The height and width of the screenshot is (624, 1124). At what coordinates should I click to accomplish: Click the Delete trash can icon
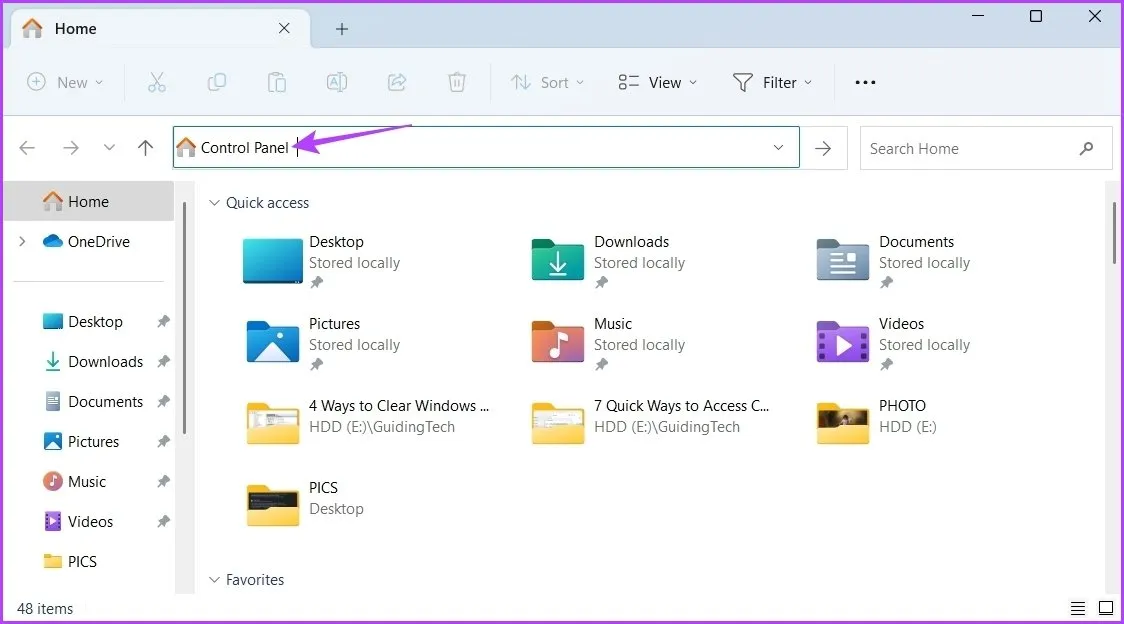pyautogui.click(x=457, y=83)
